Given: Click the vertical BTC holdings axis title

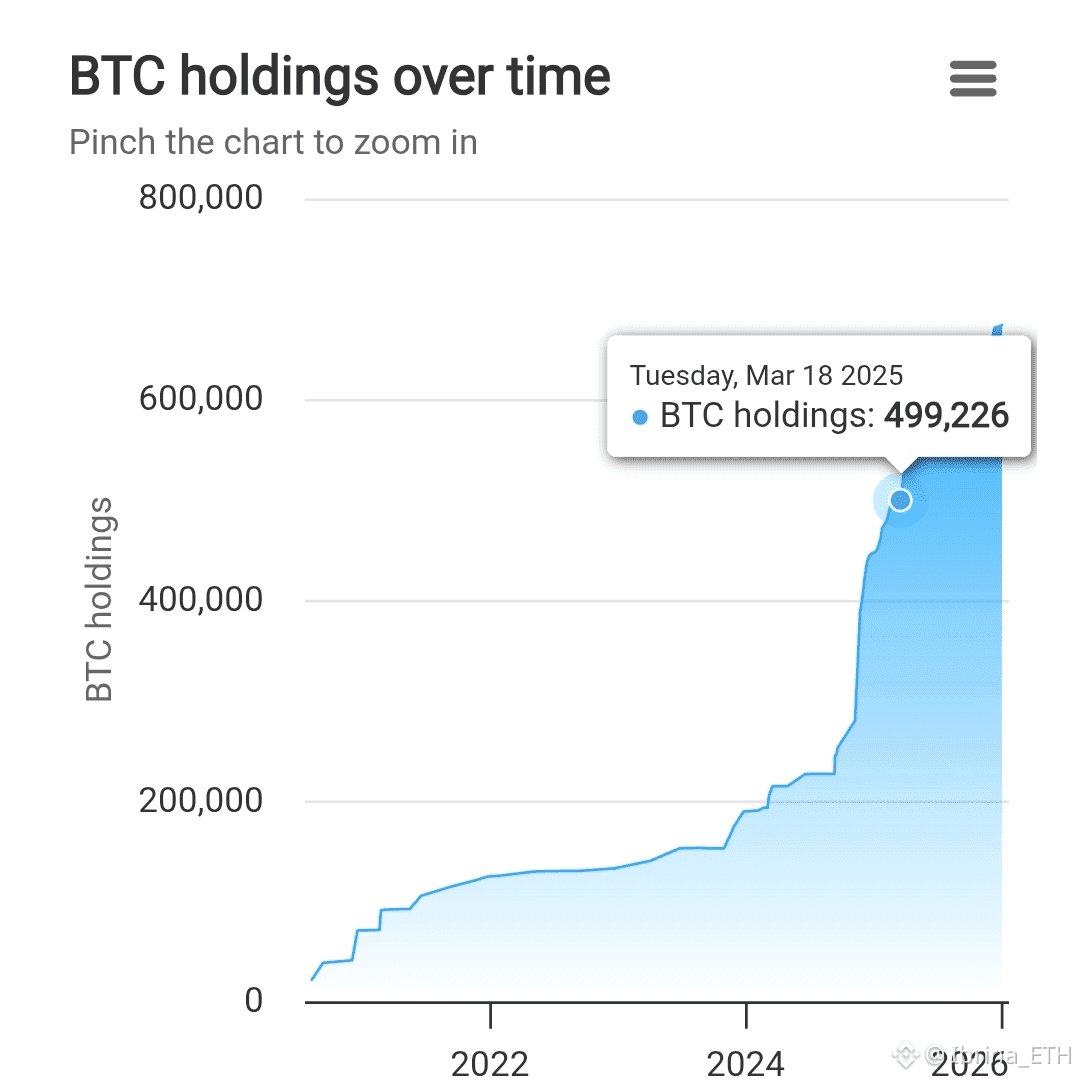Looking at the screenshot, I should [99, 600].
